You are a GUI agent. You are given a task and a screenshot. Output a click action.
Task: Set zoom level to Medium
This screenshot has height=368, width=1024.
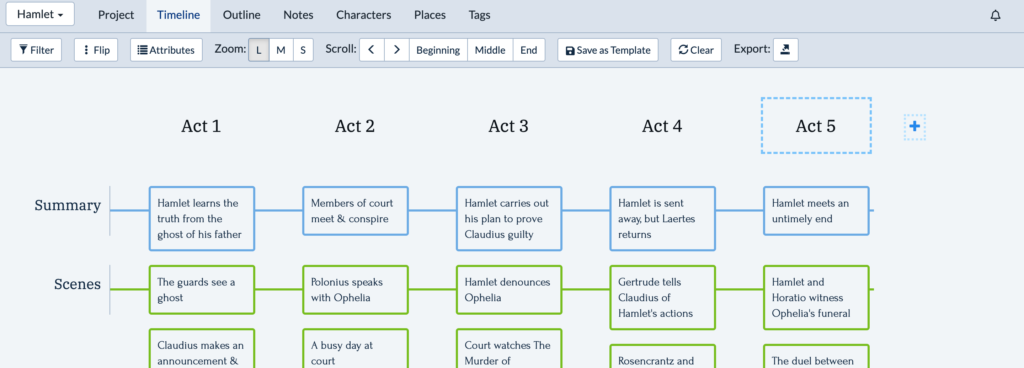(x=281, y=50)
